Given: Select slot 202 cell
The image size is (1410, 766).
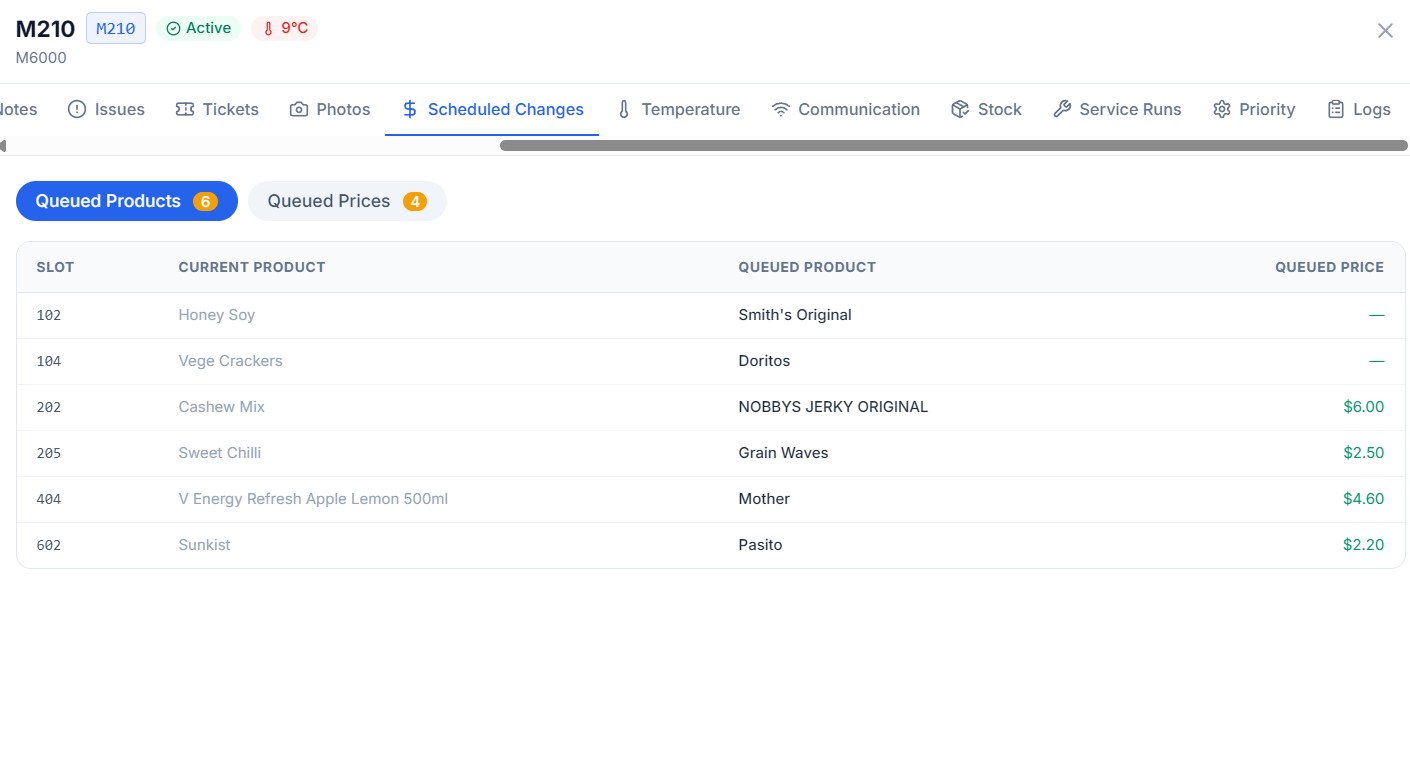Looking at the screenshot, I should (49, 407).
